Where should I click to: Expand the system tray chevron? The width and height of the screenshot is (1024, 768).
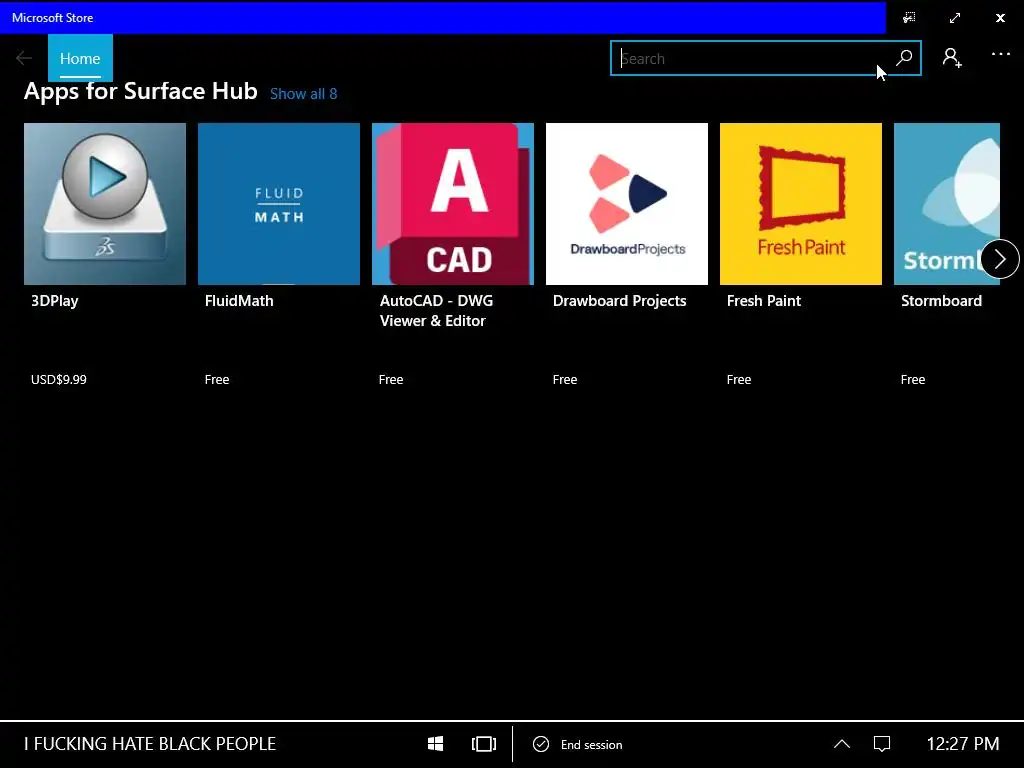pyautogui.click(x=842, y=744)
